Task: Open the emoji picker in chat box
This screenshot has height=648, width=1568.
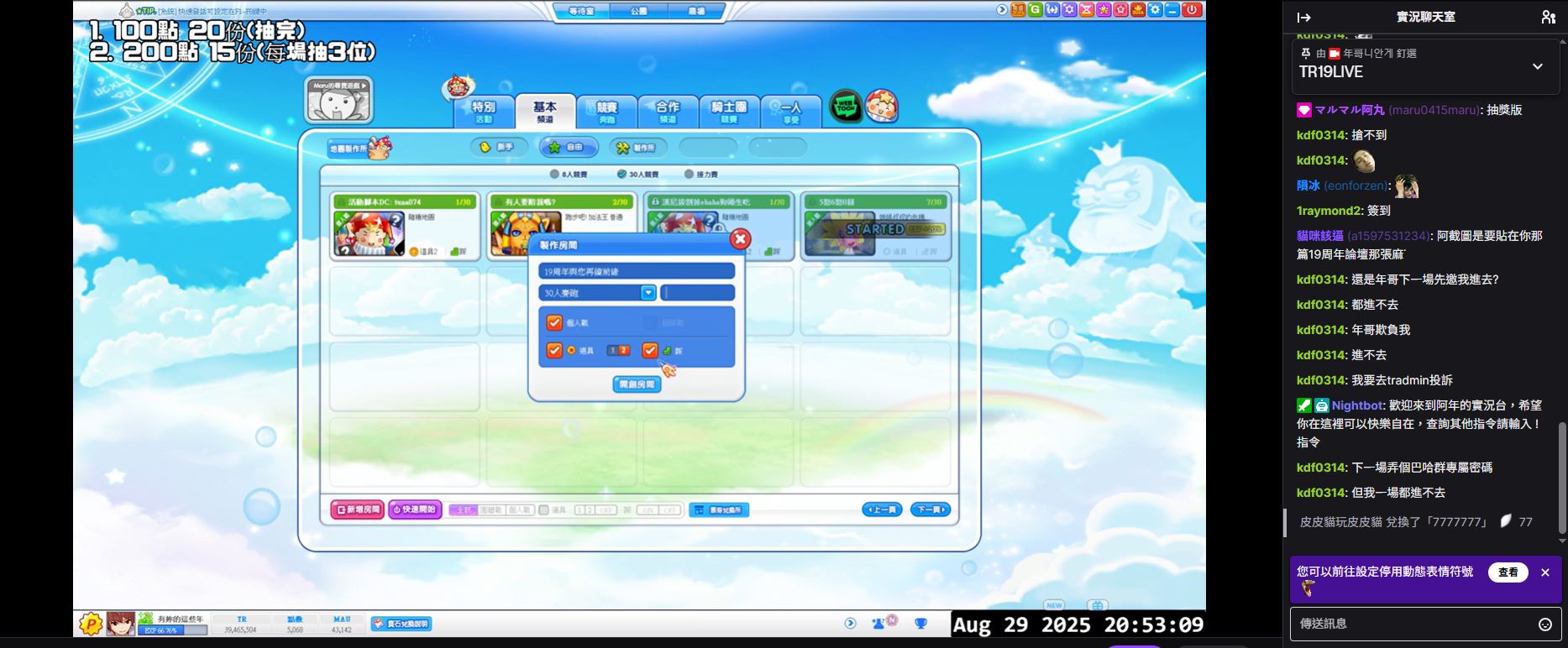Action: [1544, 624]
